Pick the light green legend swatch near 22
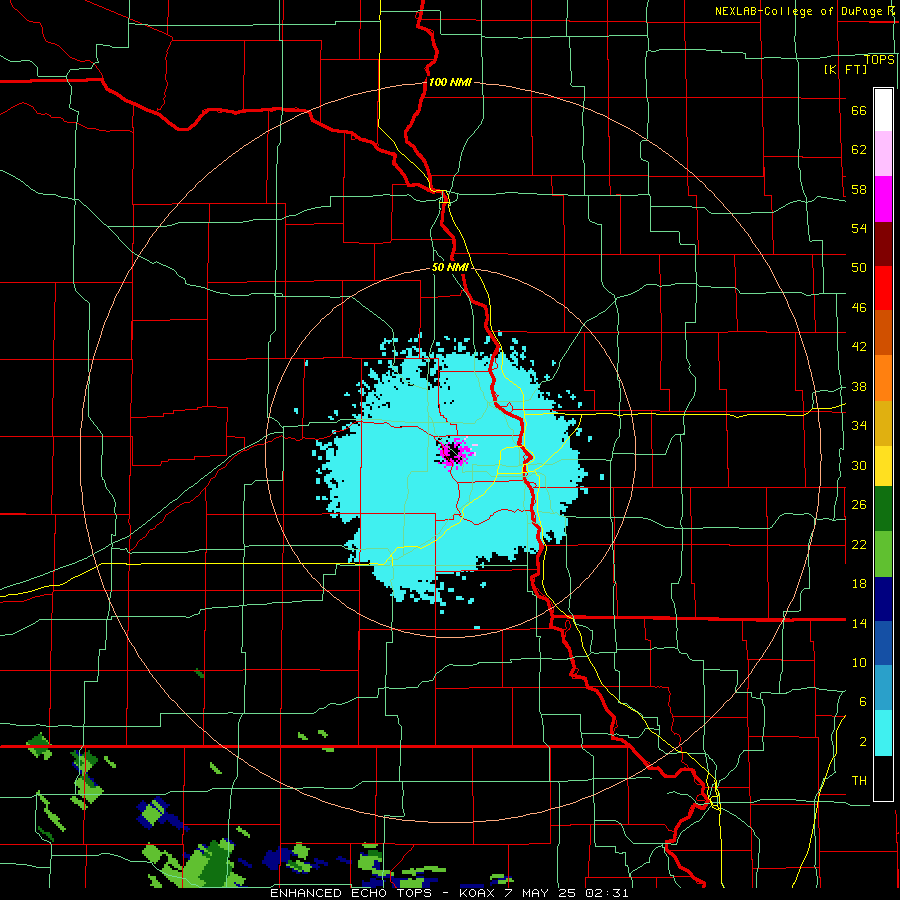Image resolution: width=900 pixels, height=900 pixels. 883,554
